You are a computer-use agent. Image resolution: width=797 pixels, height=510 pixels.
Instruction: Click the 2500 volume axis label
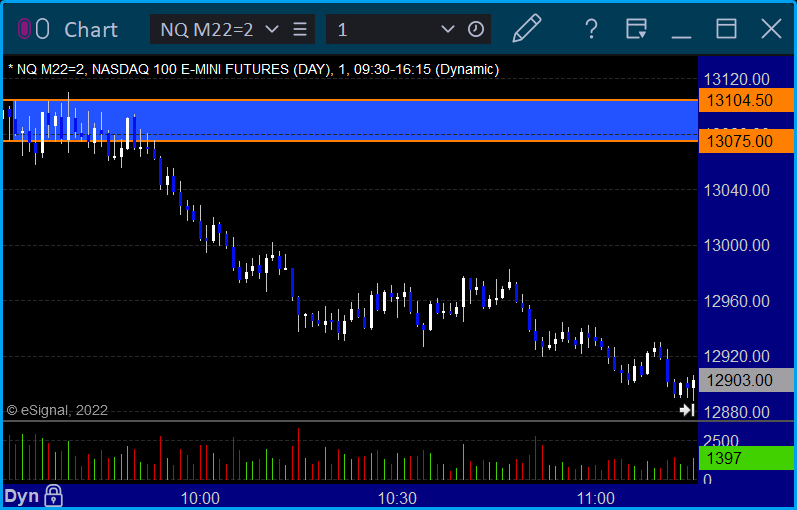click(721, 440)
